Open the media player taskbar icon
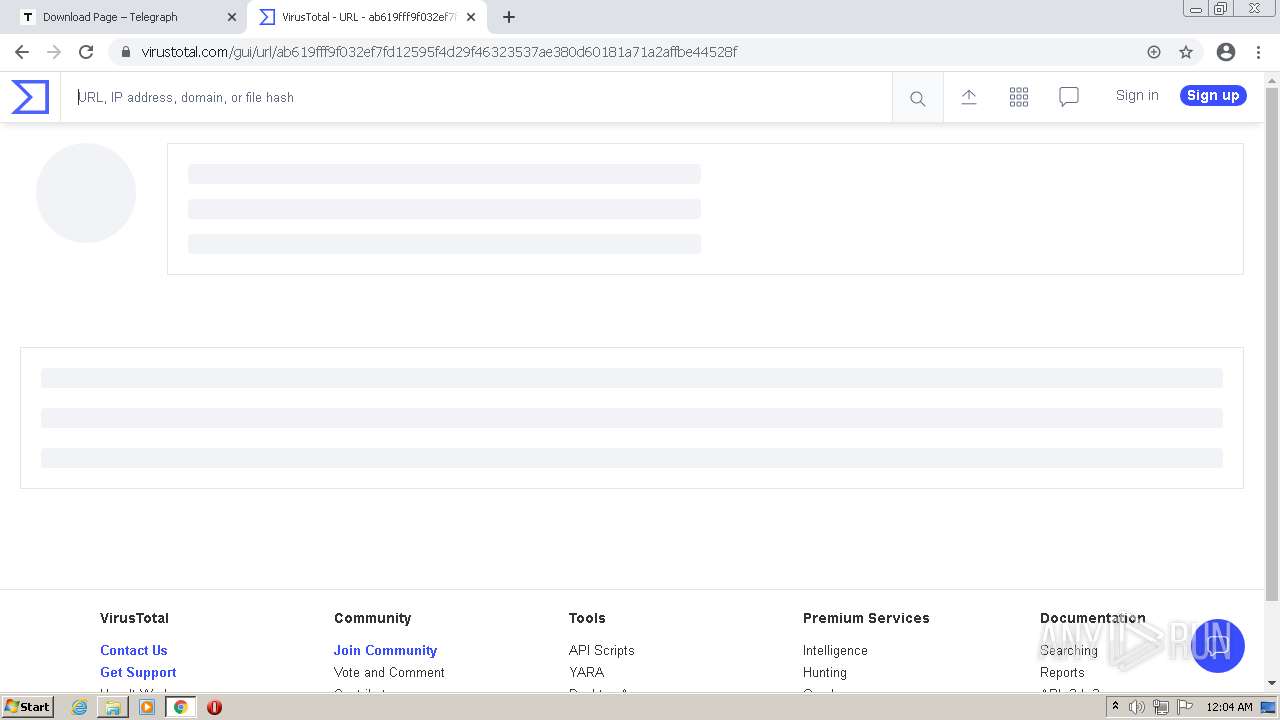This screenshot has width=1280, height=720. pyautogui.click(x=147, y=707)
